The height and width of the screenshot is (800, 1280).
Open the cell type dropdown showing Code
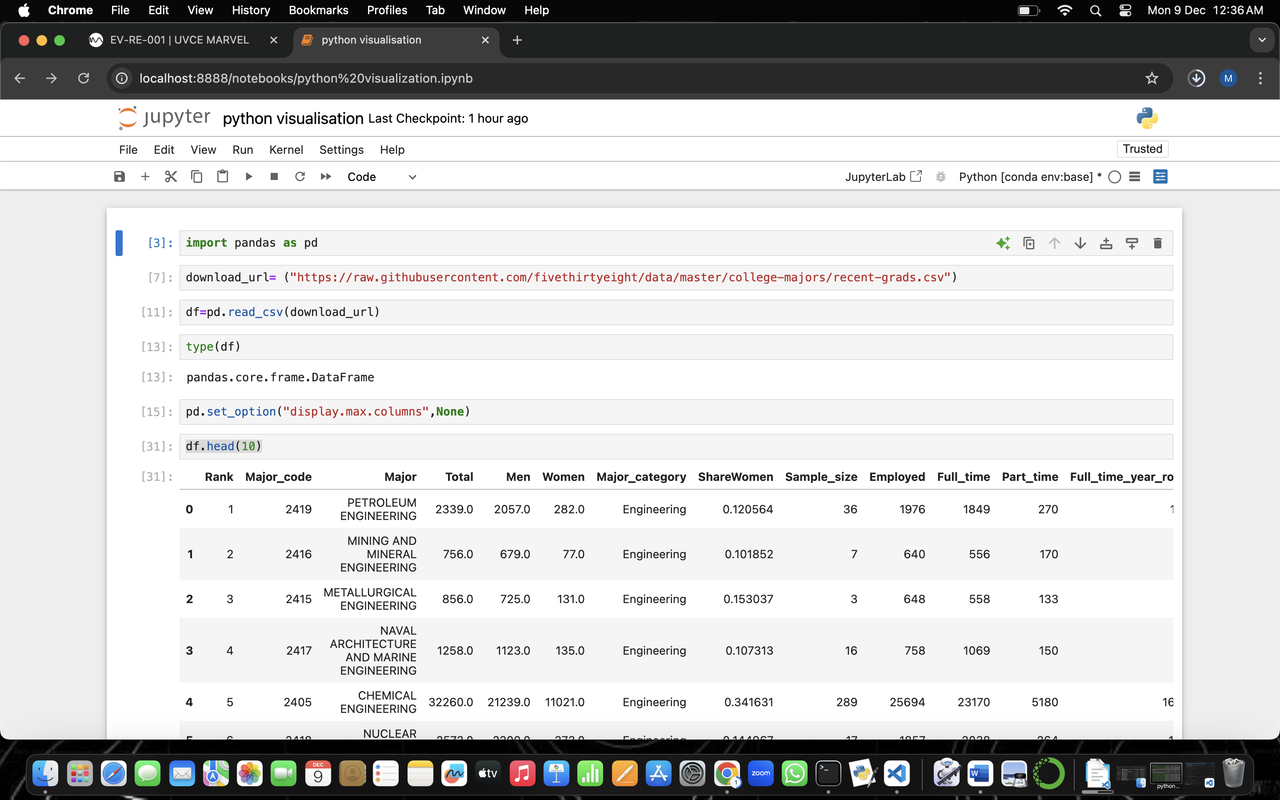[x=381, y=177]
